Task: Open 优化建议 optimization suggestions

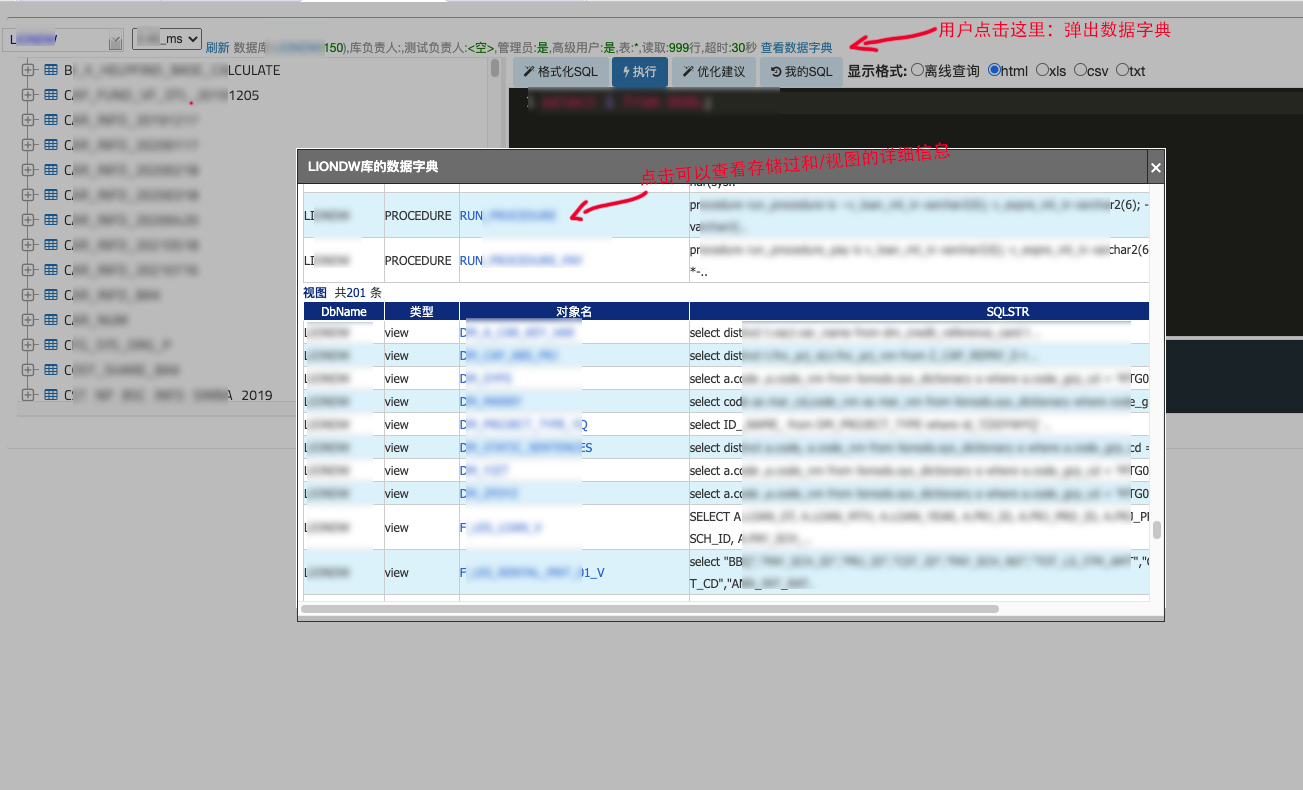Action: tap(714, 72)
